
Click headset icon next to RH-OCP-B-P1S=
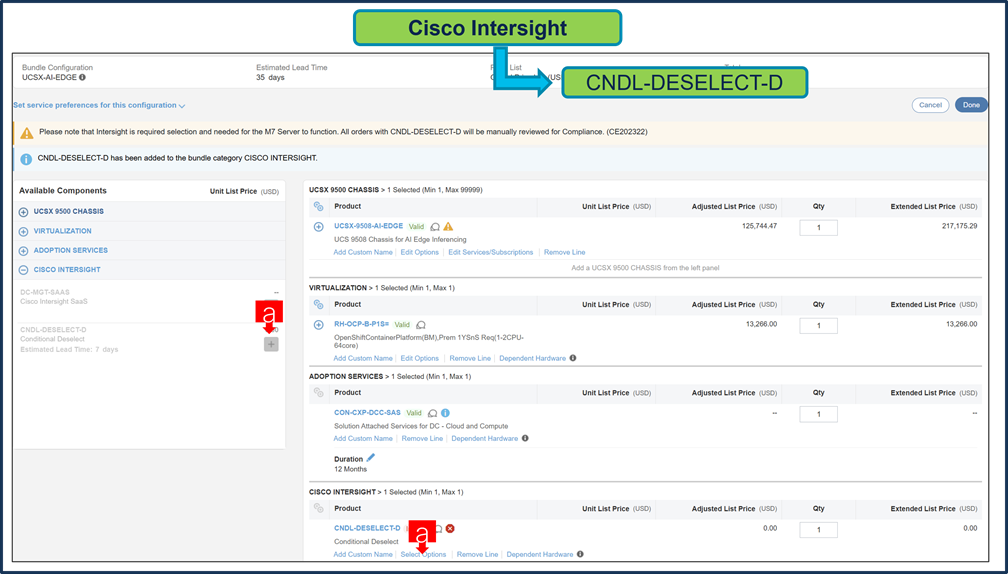point(421,325)
